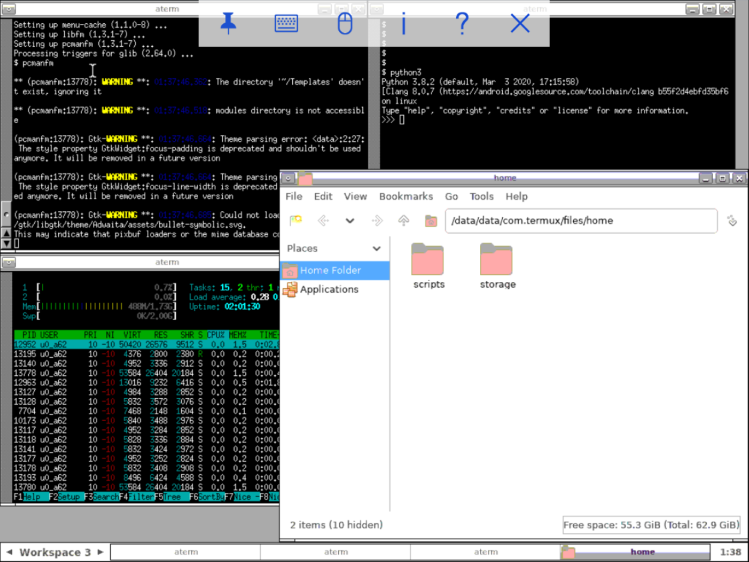The height and width of the screenshot is (562, 749).
Task: Open the Places side pane dropdown
Action: (x=376, y=249)
